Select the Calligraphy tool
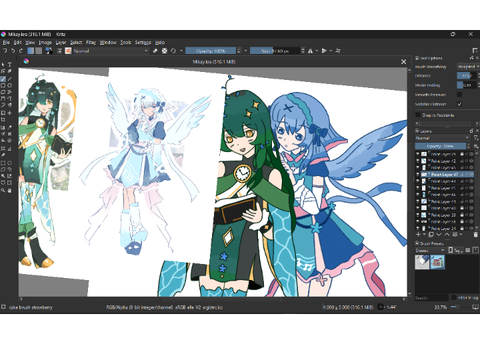 10,71
